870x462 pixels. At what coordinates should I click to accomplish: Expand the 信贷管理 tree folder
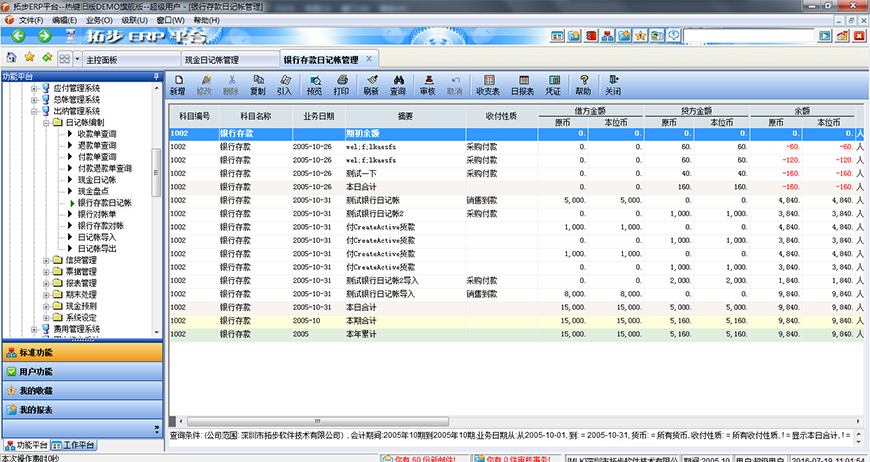(x=46, y=259)
